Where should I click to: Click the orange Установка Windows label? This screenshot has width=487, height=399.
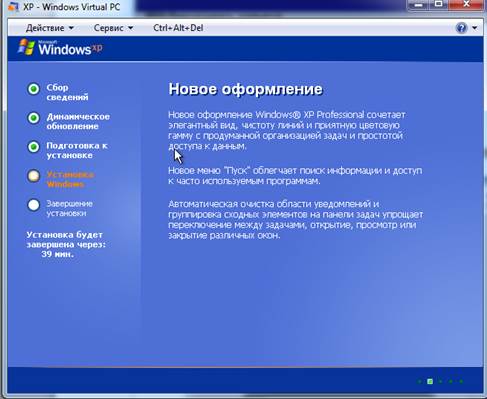(70, 179)
